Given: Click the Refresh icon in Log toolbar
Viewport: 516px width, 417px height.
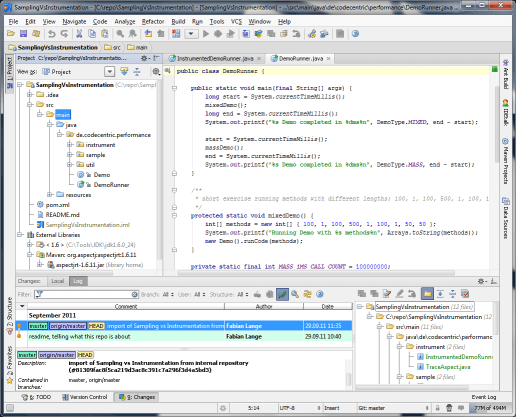Looking at the screenshot, I should pos(307,294).
